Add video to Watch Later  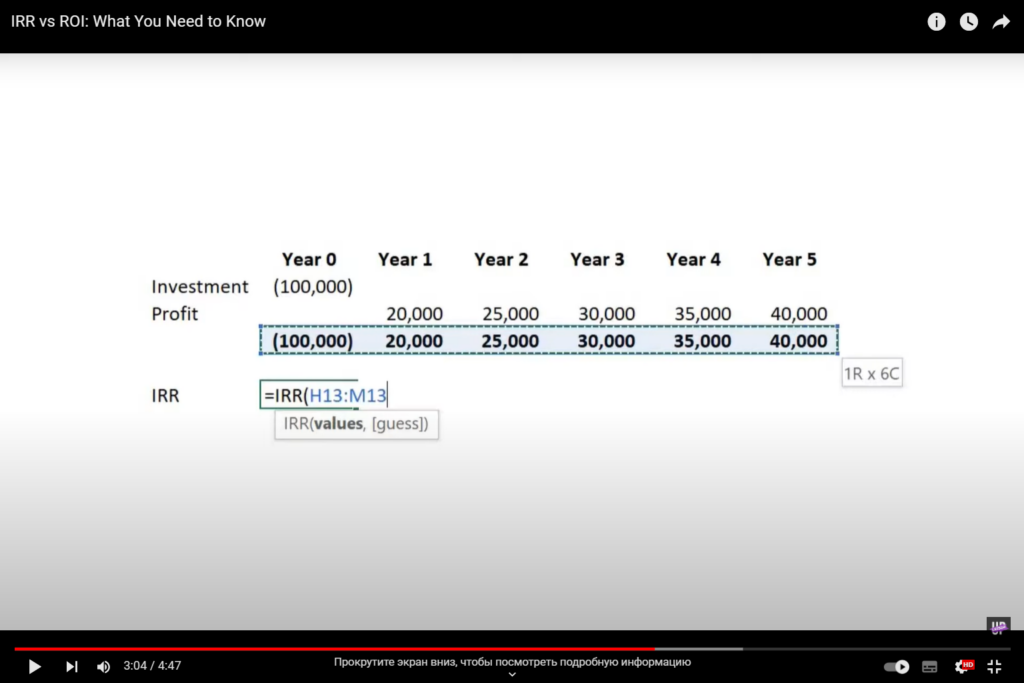coord(968,21)
